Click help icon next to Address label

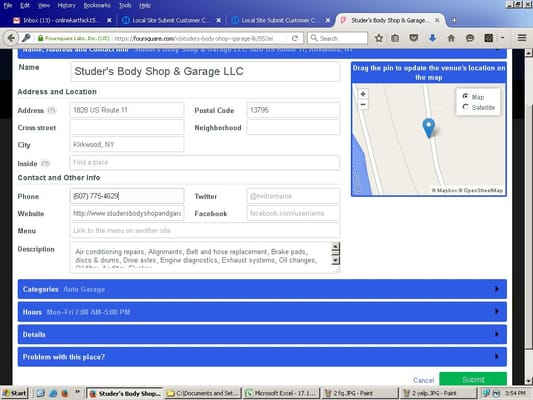[x=51, y=110]
